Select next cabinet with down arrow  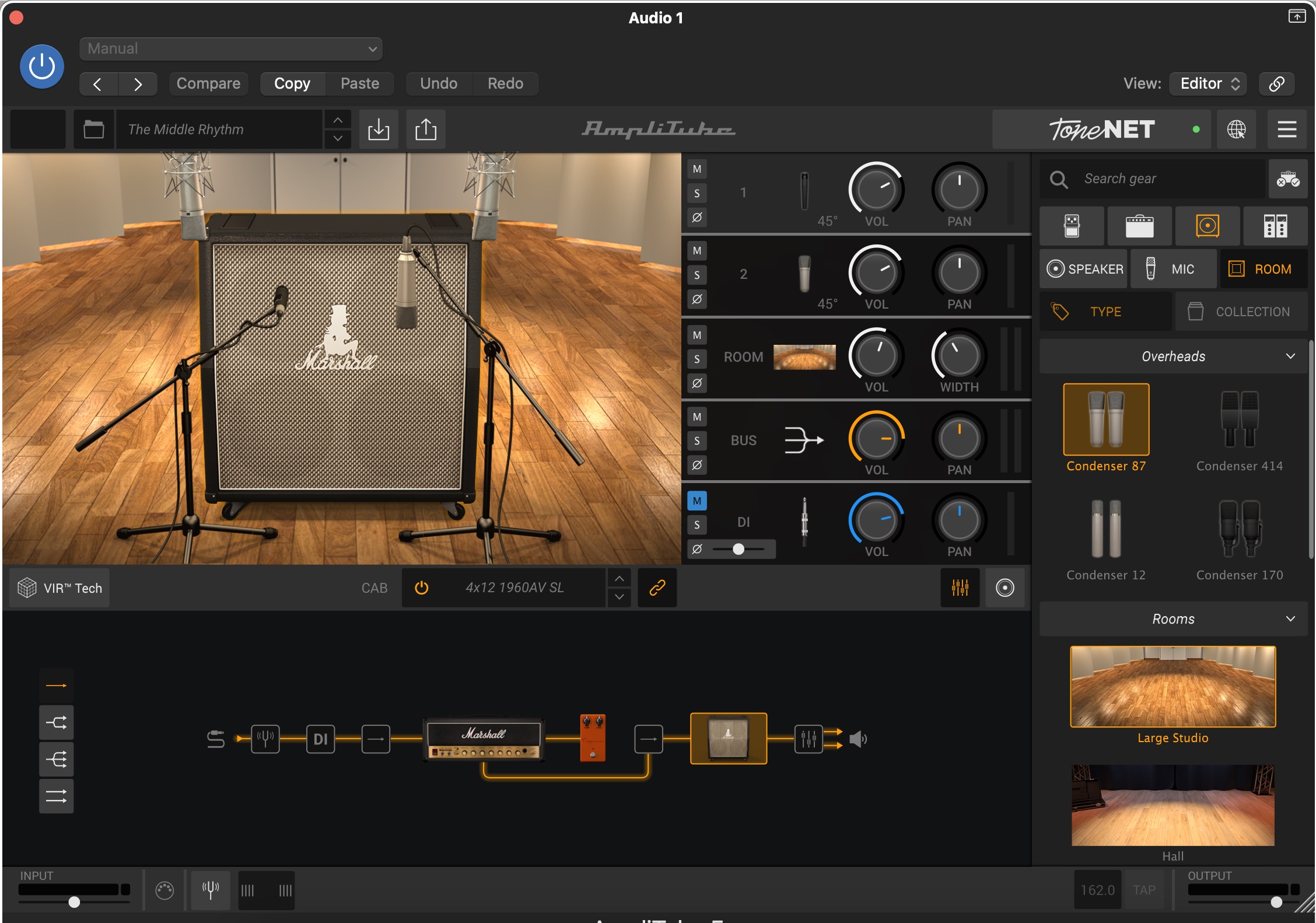coord(619,597)
